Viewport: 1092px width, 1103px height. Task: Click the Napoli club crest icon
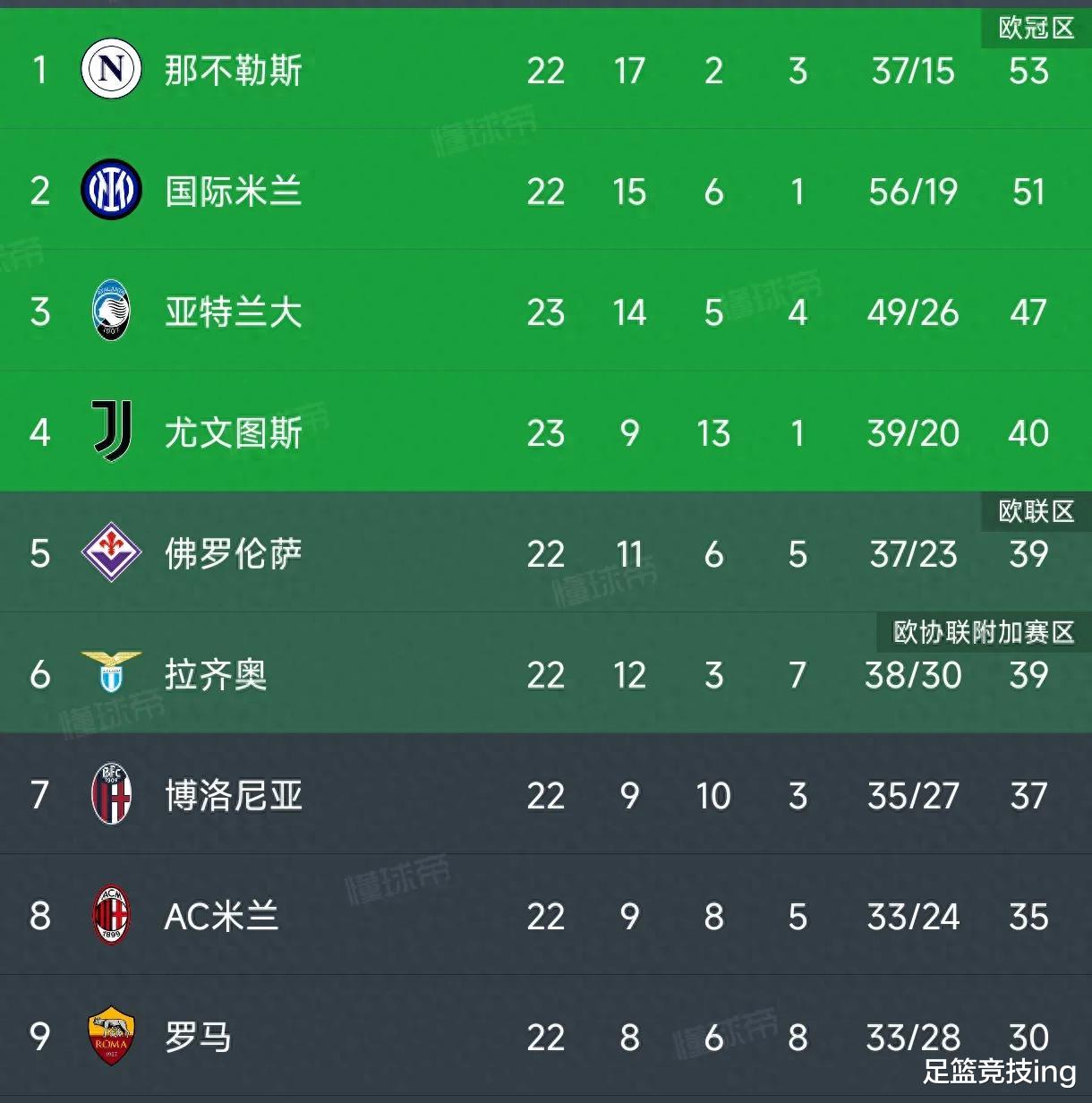[x=111, y=69]
